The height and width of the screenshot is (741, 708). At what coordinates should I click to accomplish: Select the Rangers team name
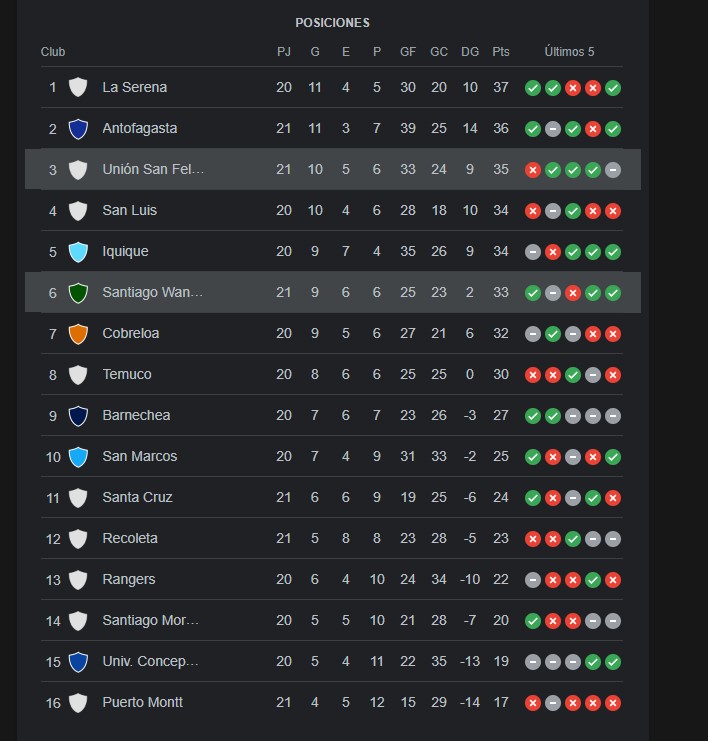(x=129, y=579)
